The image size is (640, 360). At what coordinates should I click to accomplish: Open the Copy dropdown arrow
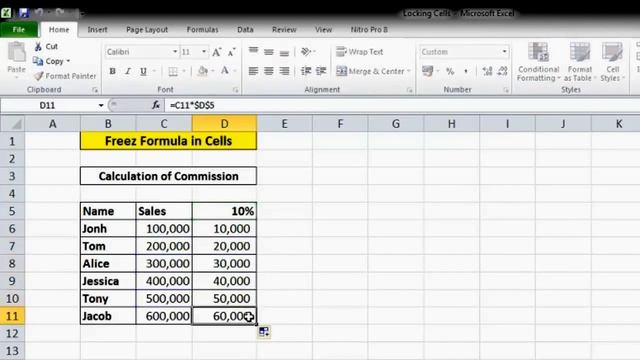click(x=68, y=61)
